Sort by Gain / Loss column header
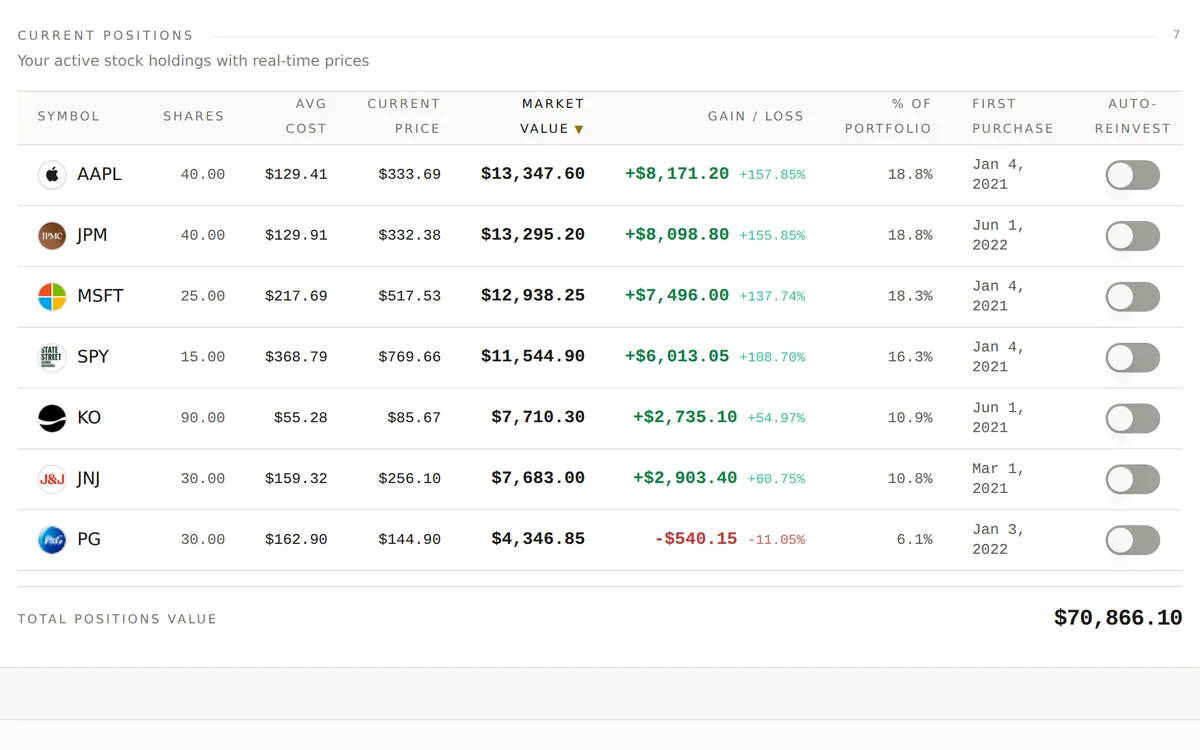This screenshot has height=750, width=1200. pyautogui.click(x=756, y=116)
